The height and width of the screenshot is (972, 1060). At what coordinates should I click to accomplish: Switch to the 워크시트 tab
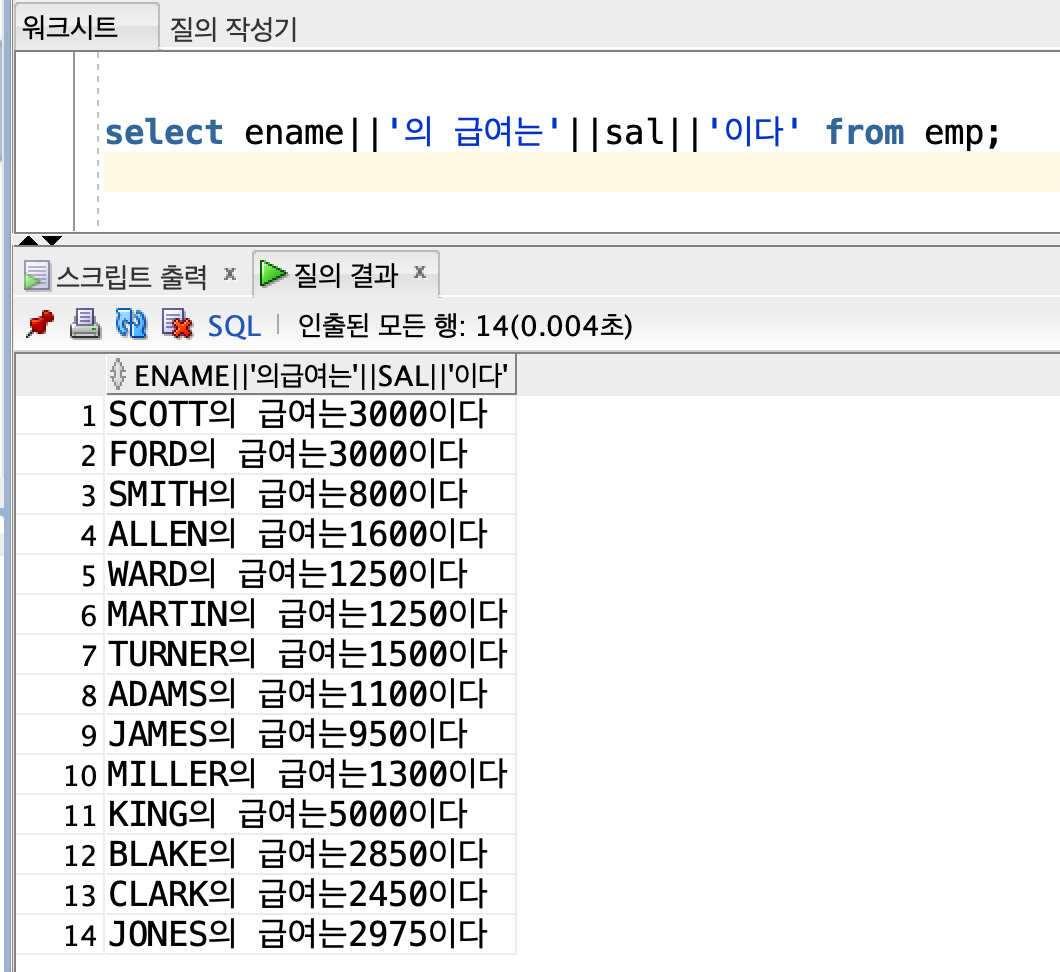point(87,27)
